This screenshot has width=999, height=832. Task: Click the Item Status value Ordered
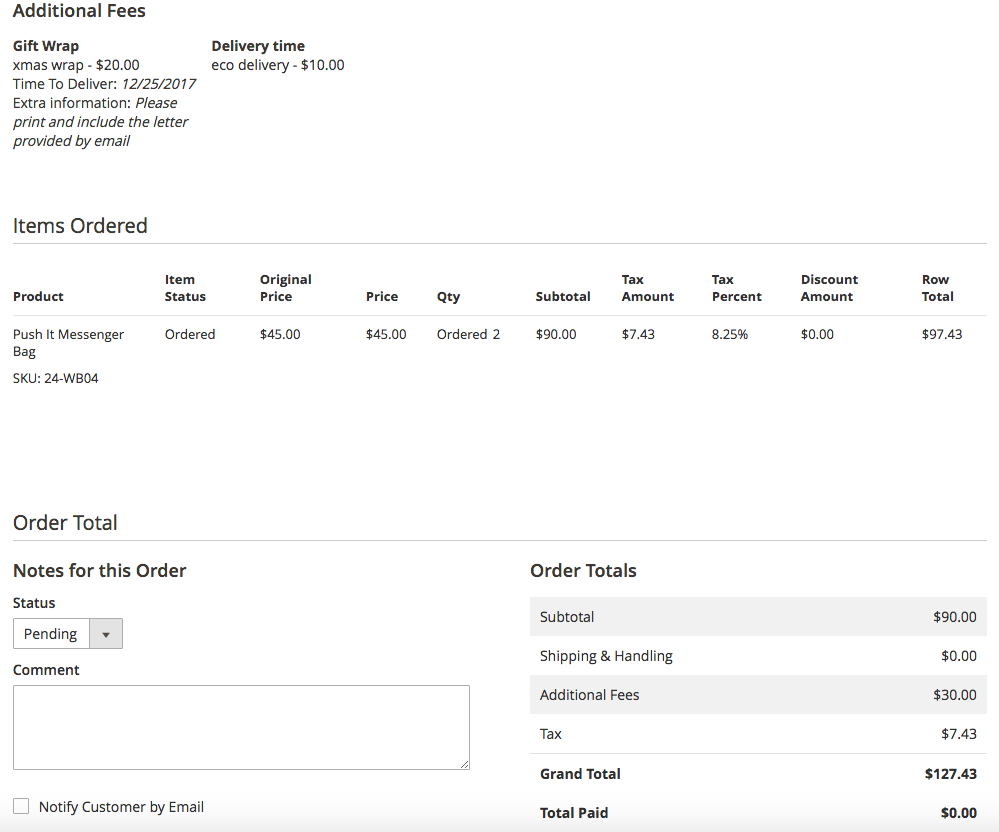(190, 334)
